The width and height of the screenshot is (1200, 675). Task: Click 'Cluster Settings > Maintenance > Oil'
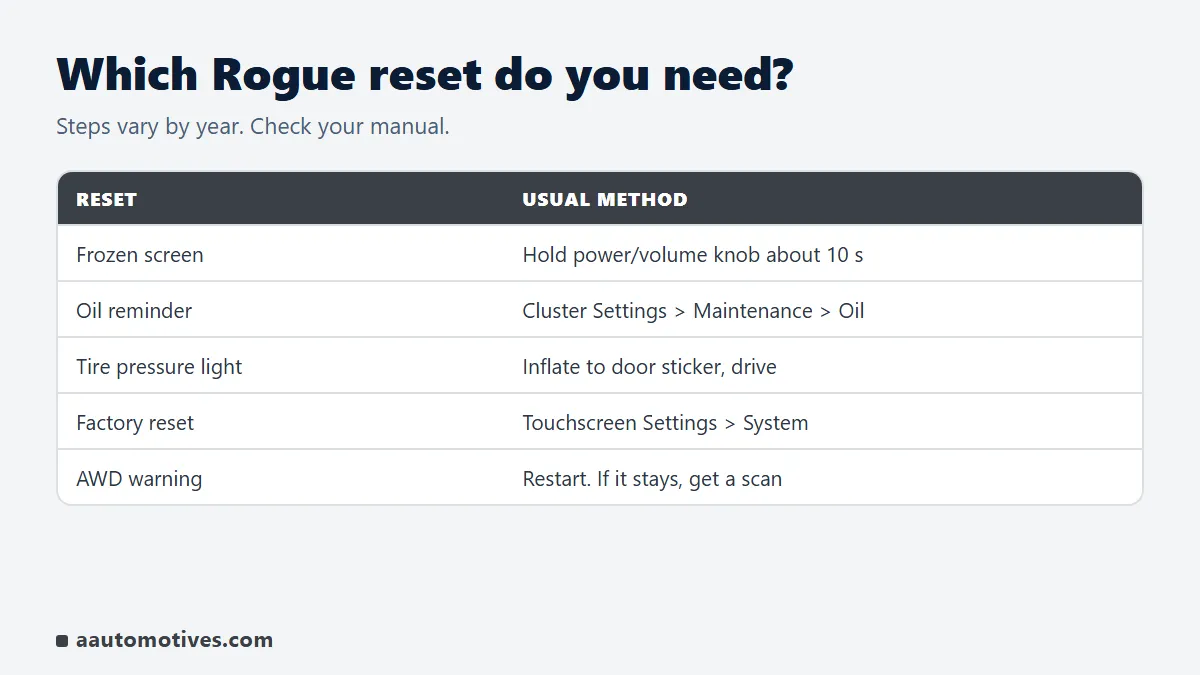(x=693, y=311)
